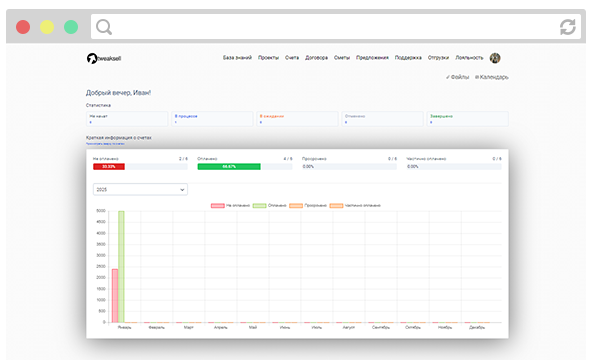Click the partially paid 0.00% progress bar
The height and width of the screenshot is (360, 594).
[454, 167]
